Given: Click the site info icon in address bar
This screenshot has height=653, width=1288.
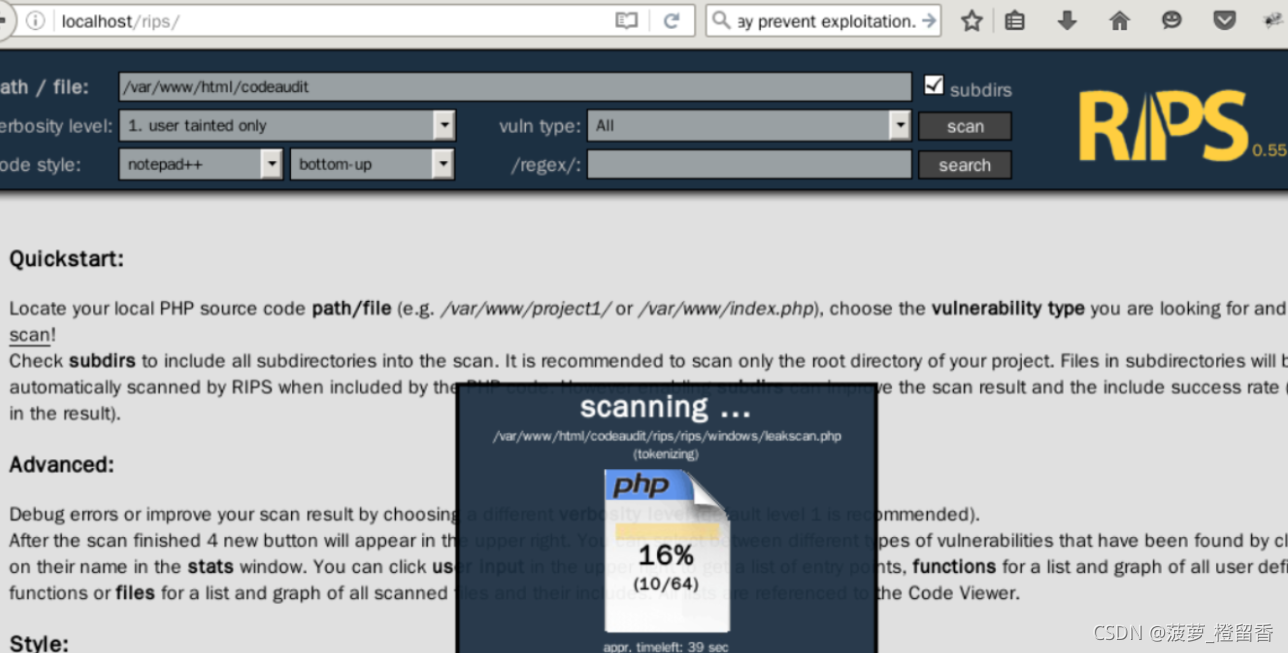Looking at the screenshot, I should click(x=35, y=21).
